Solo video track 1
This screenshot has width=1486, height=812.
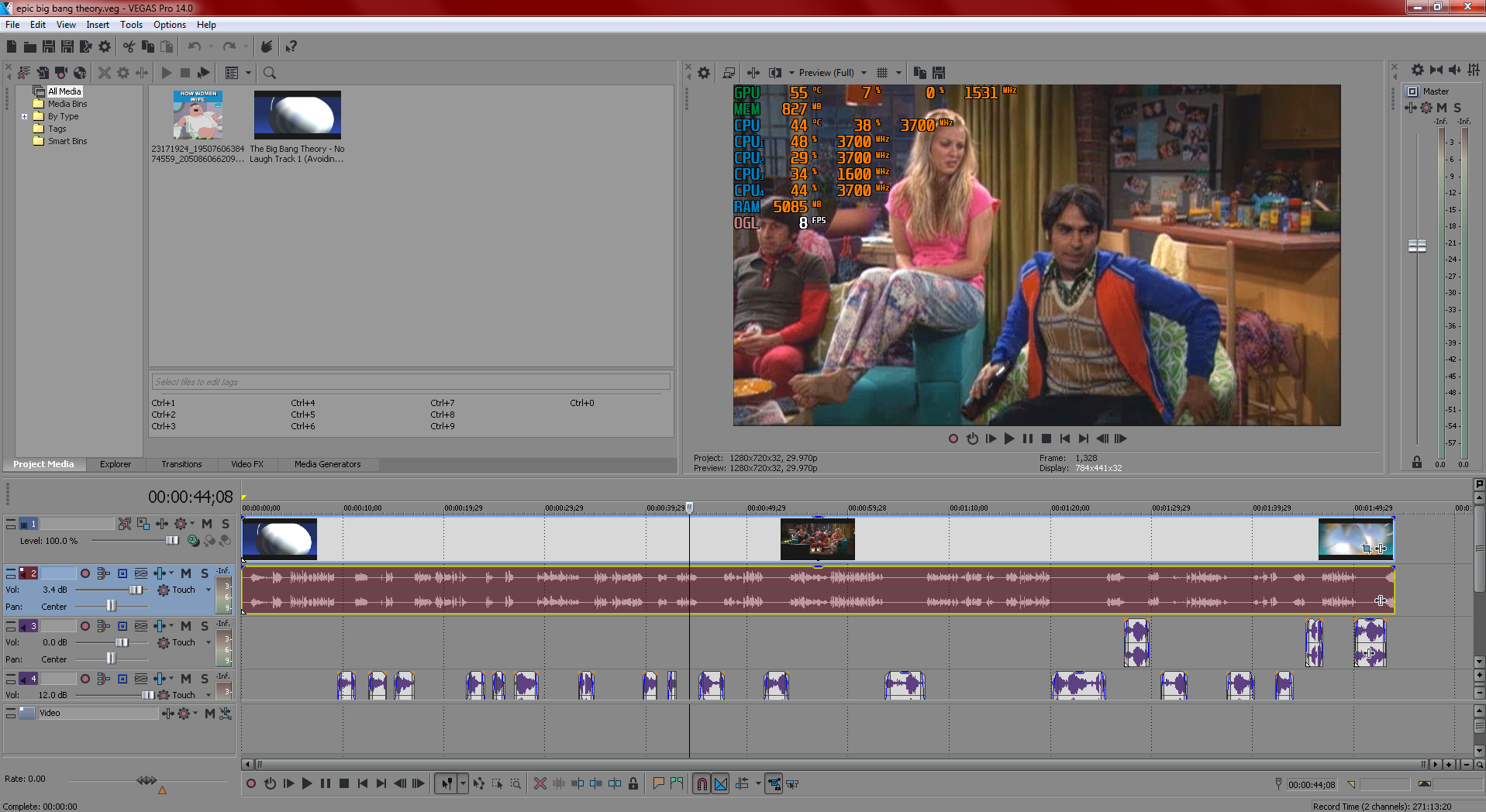[x=226, y=524]
